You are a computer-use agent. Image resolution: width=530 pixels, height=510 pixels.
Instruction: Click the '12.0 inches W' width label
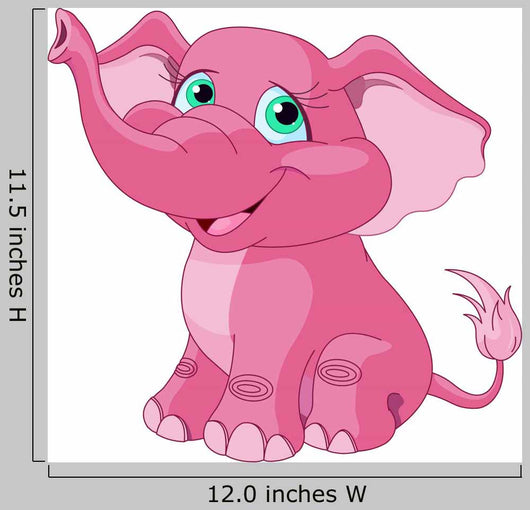[287, 494]
